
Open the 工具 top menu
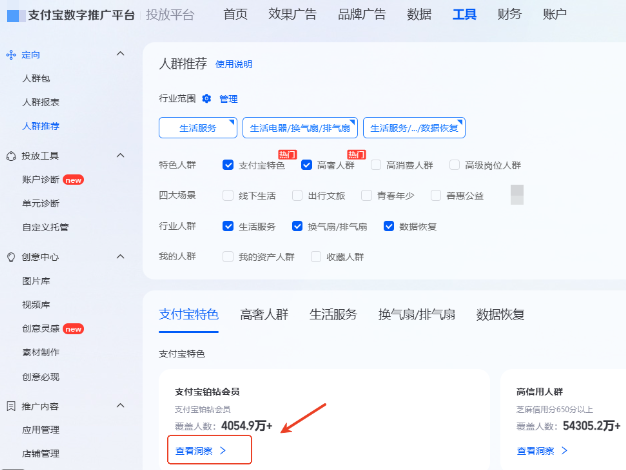[465, 15]
